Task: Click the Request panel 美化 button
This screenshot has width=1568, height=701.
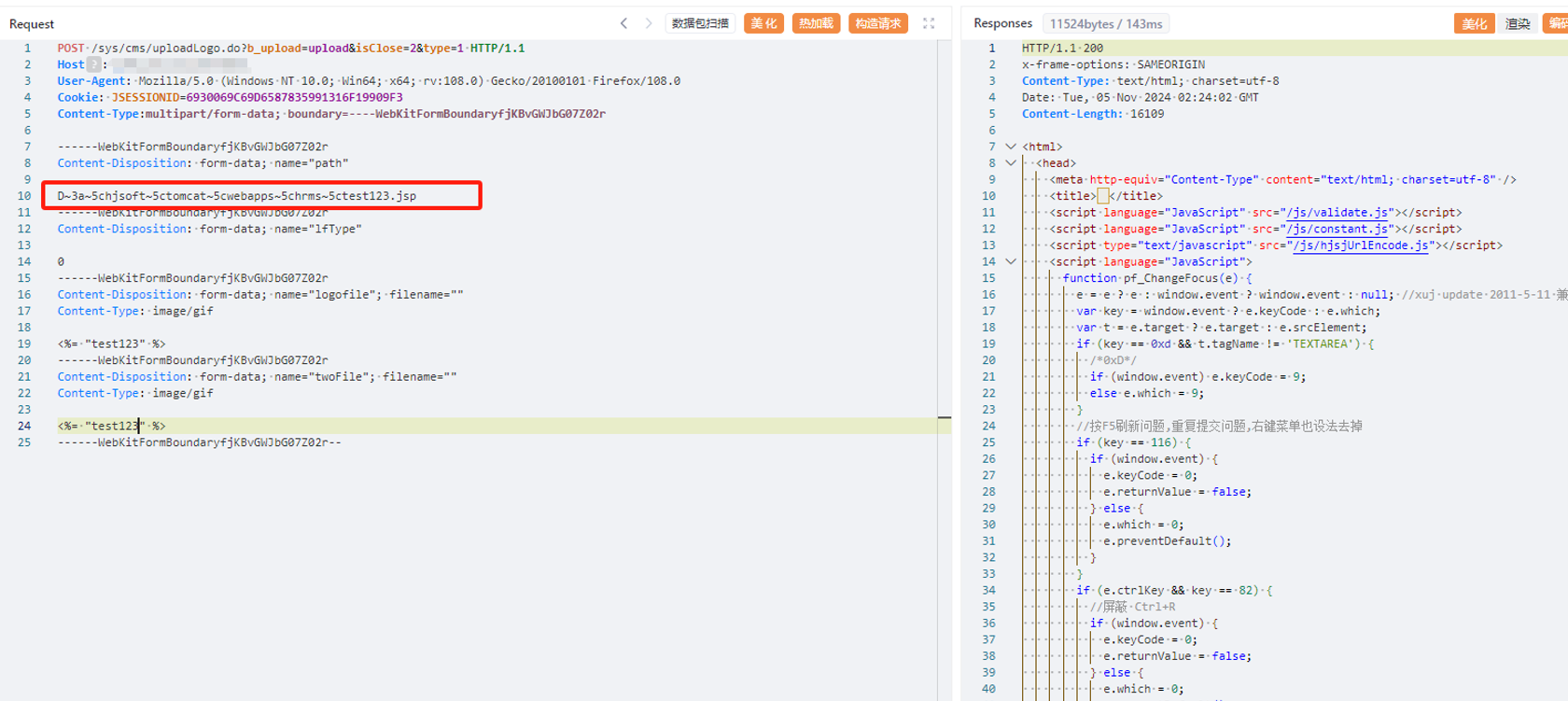Action: coord(763,23)
